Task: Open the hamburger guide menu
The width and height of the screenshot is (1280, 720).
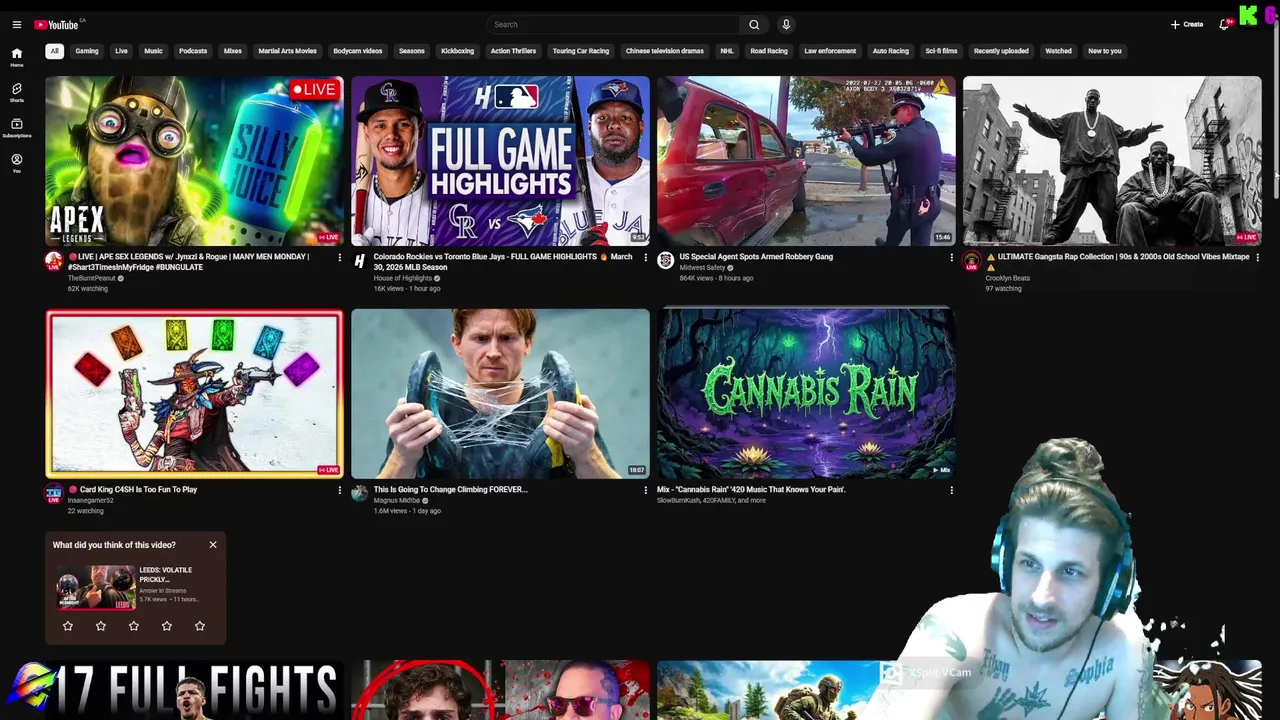Action: (16, 25)
